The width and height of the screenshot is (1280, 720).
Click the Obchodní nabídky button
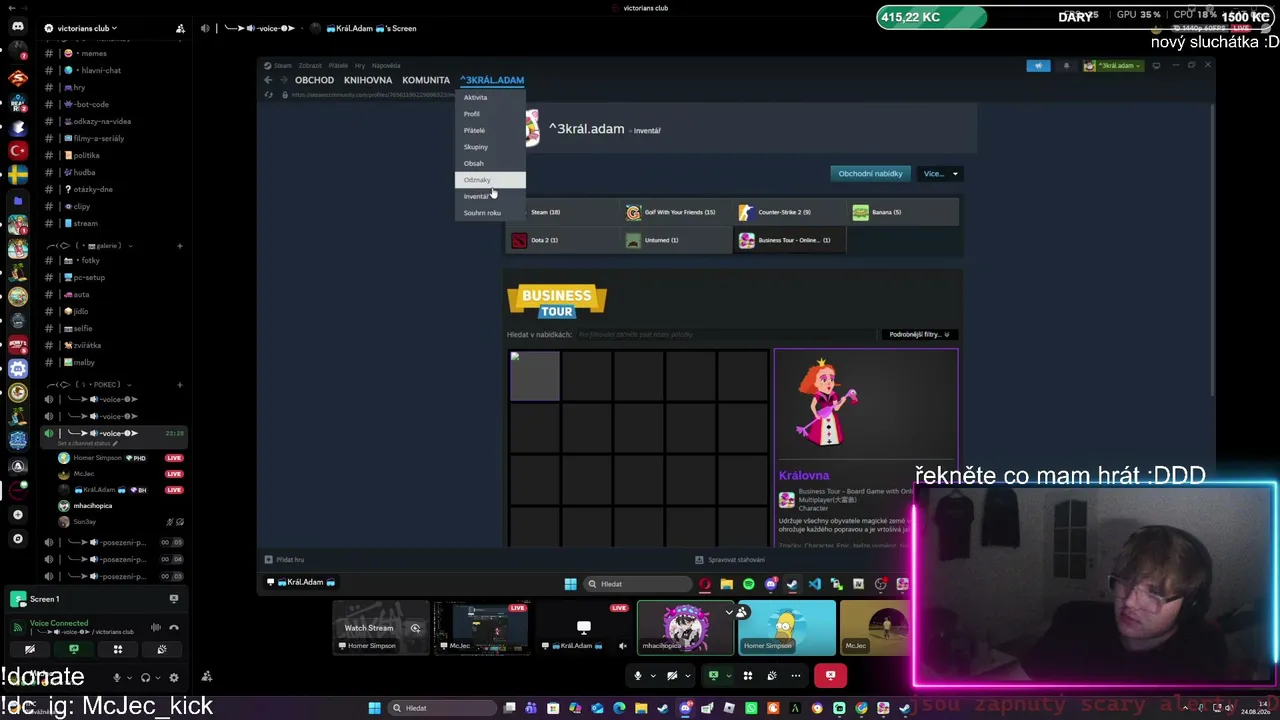pyautogui.click(x=870, y=174)
